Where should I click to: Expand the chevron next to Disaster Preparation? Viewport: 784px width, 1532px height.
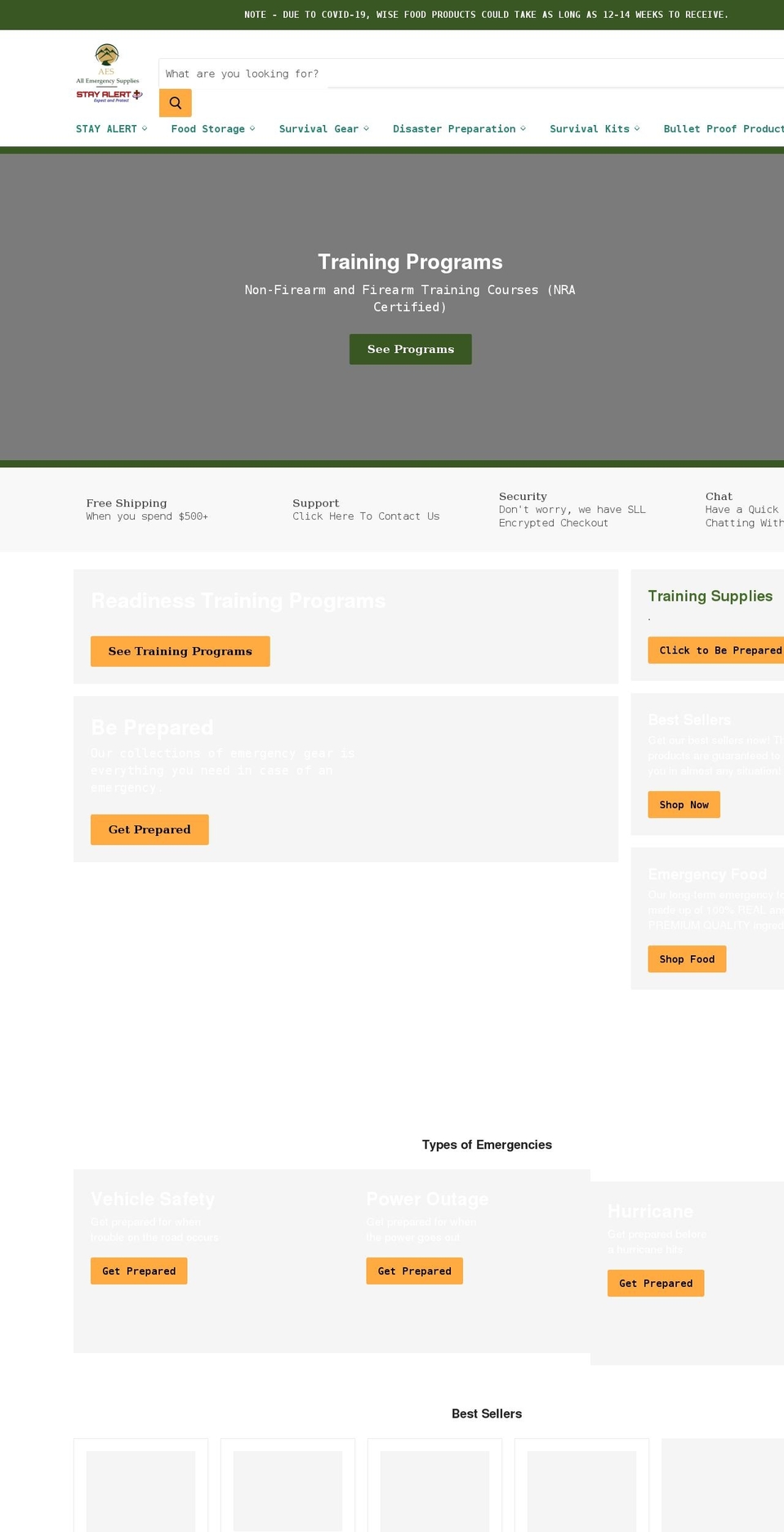click(523, 129)
